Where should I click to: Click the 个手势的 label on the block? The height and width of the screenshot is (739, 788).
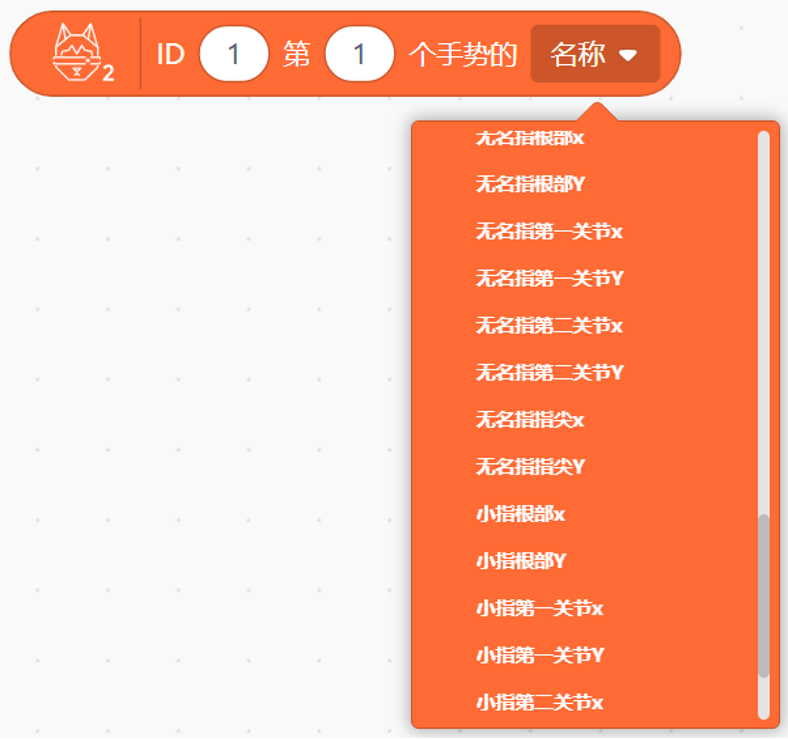click(x=463, y=54)
